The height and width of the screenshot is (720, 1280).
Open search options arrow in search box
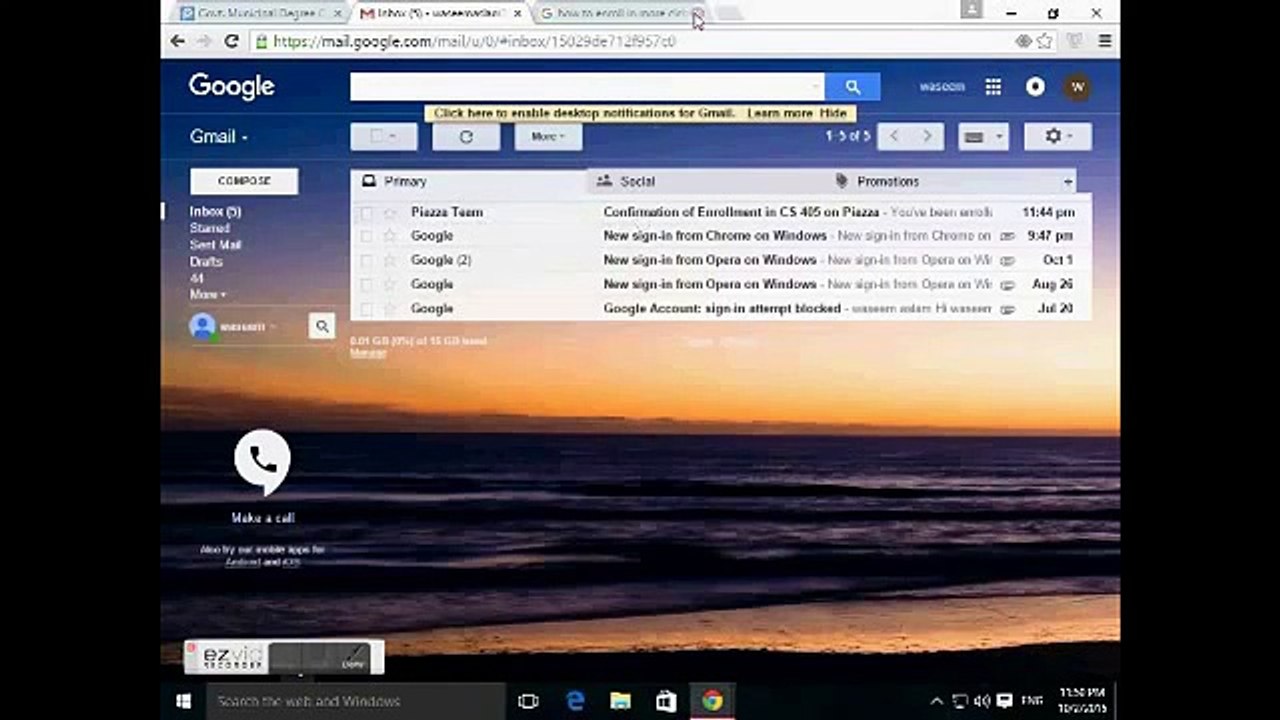point(816,87)
